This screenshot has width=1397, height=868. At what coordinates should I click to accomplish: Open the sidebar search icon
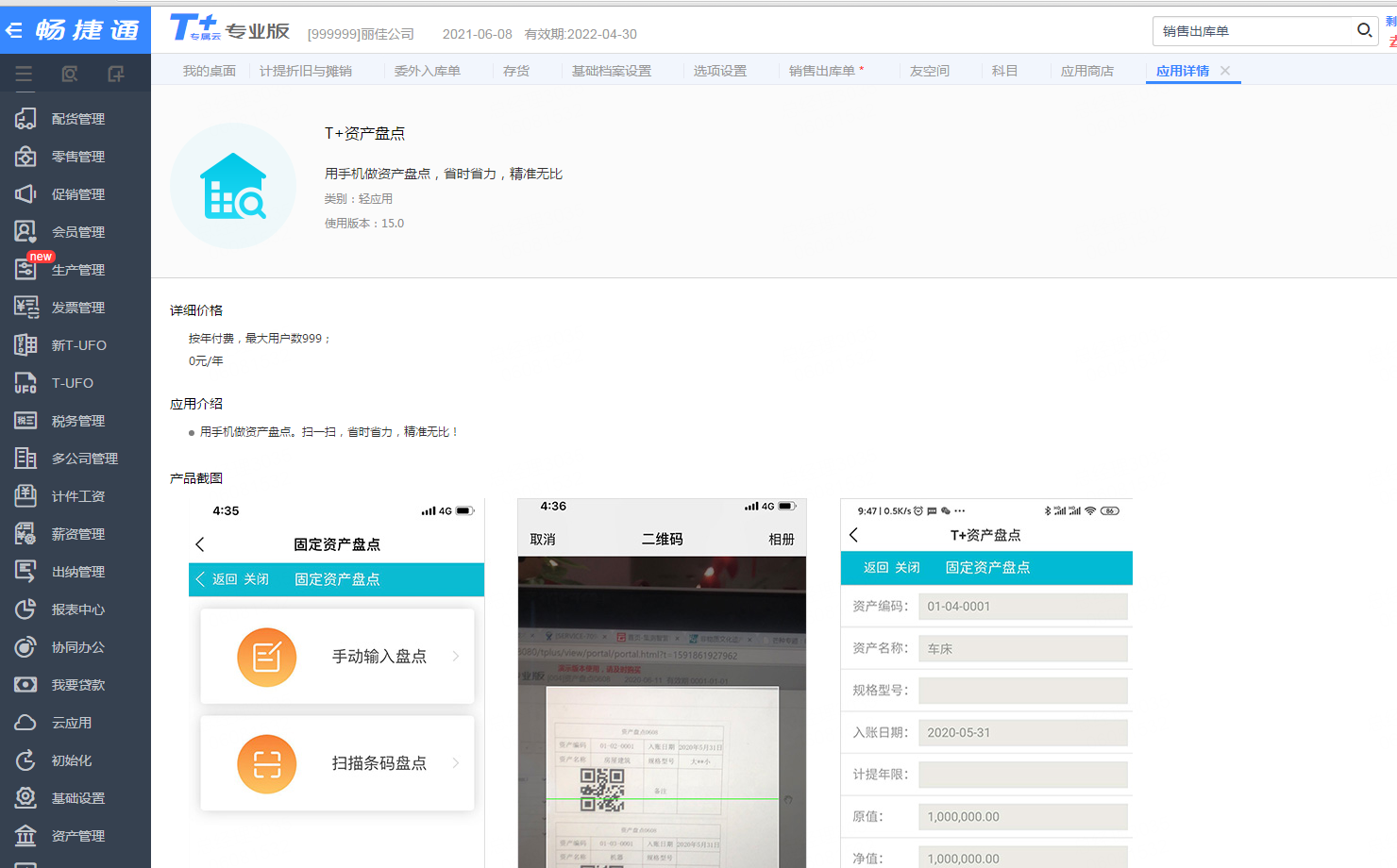(x=70, y=74)
